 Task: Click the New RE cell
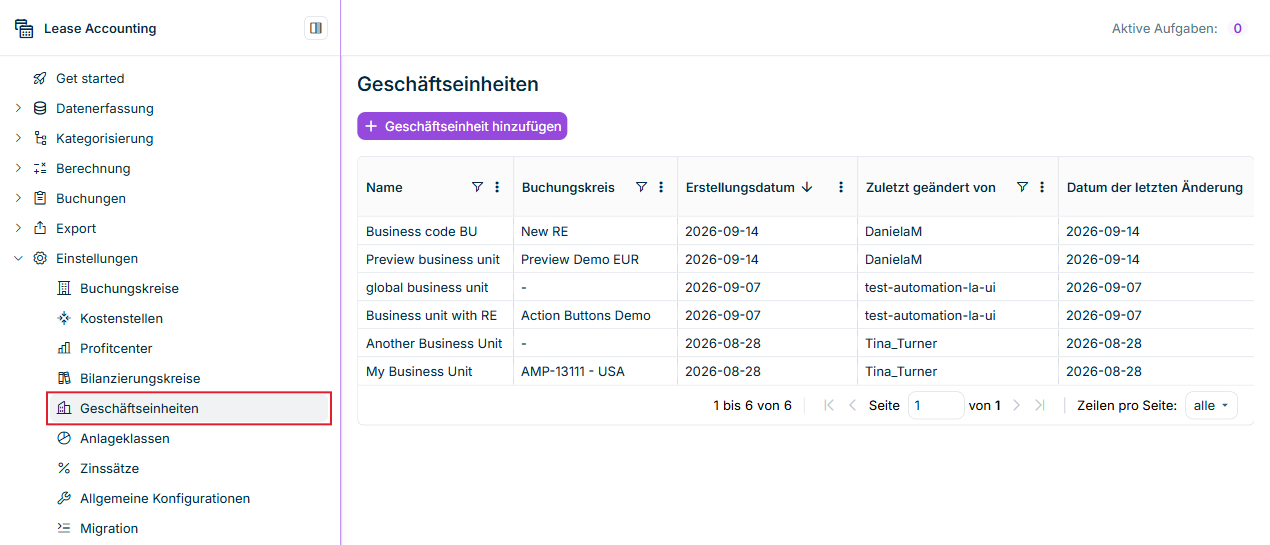(x=595, y=231)
